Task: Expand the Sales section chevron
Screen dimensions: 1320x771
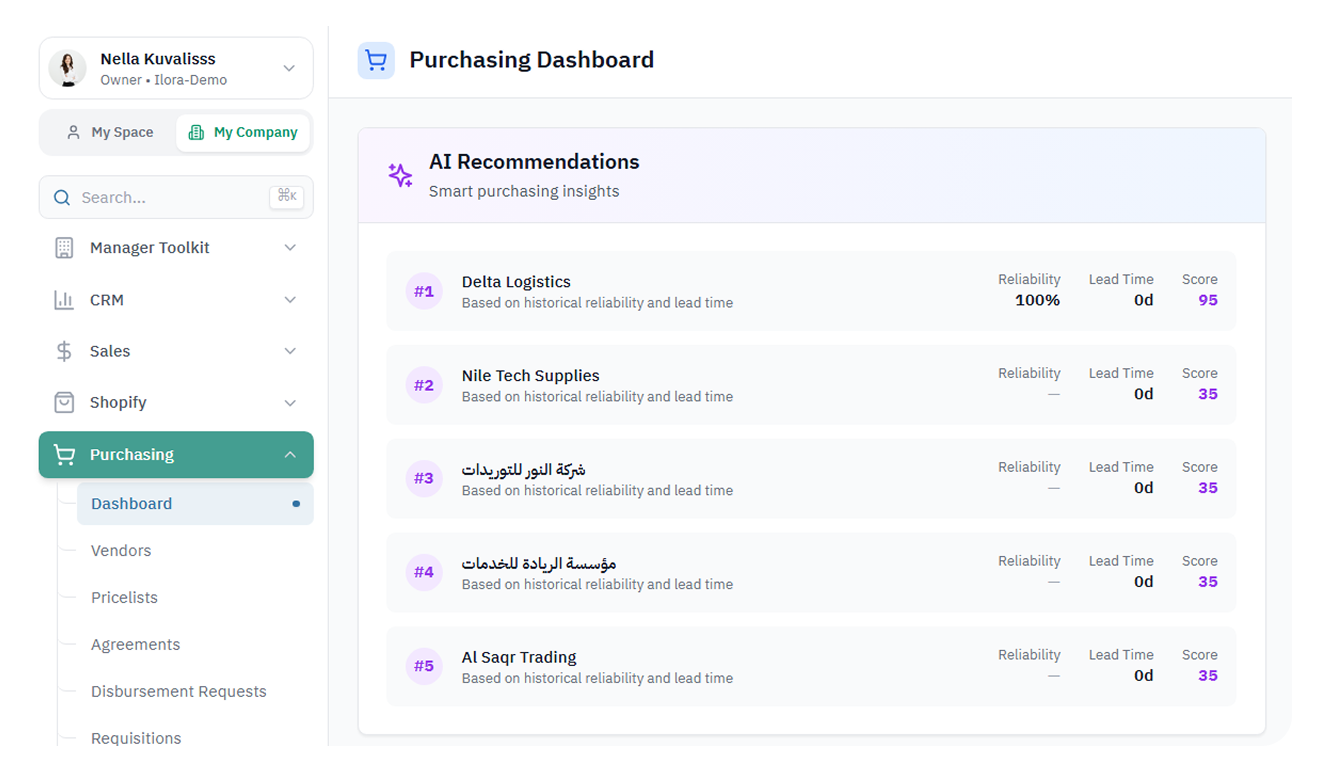Action: (290, 351)
